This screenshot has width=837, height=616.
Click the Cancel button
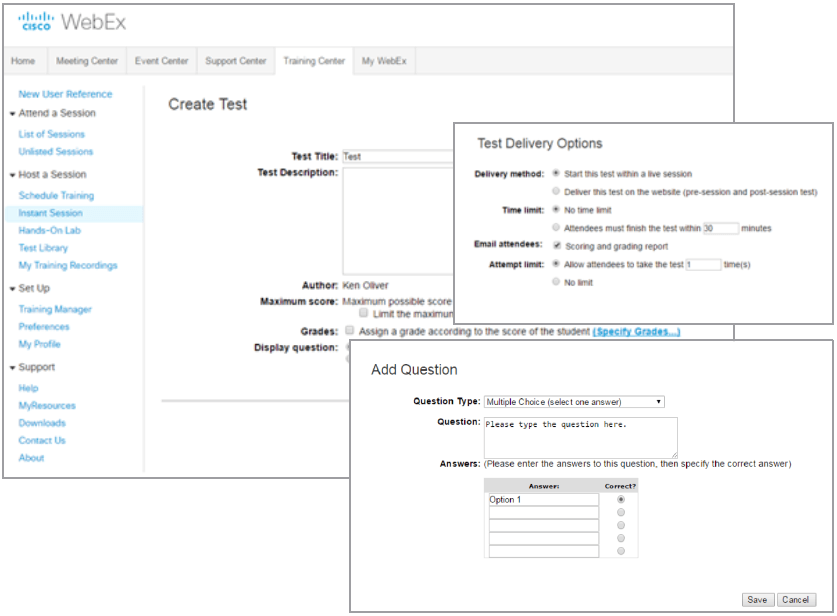[x=797, y=600]
